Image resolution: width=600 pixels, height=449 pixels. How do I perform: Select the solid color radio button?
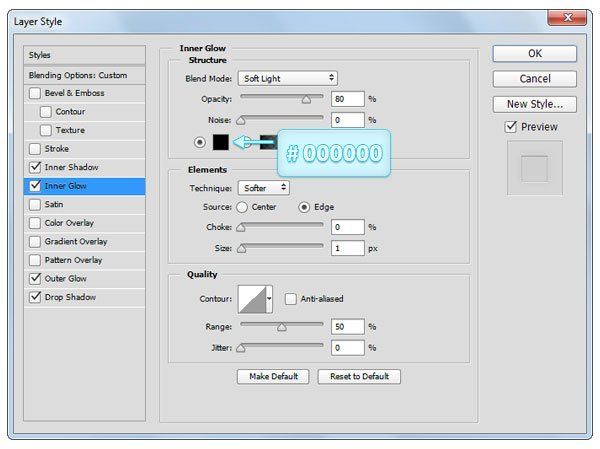pyautogui.click(x=199, y=142)
